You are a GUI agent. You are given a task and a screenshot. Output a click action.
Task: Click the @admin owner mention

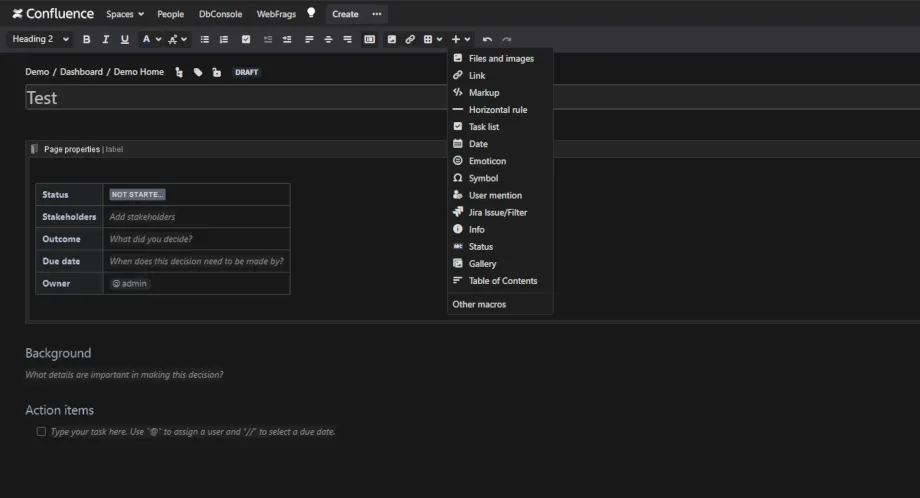click(x=130, y=283)
